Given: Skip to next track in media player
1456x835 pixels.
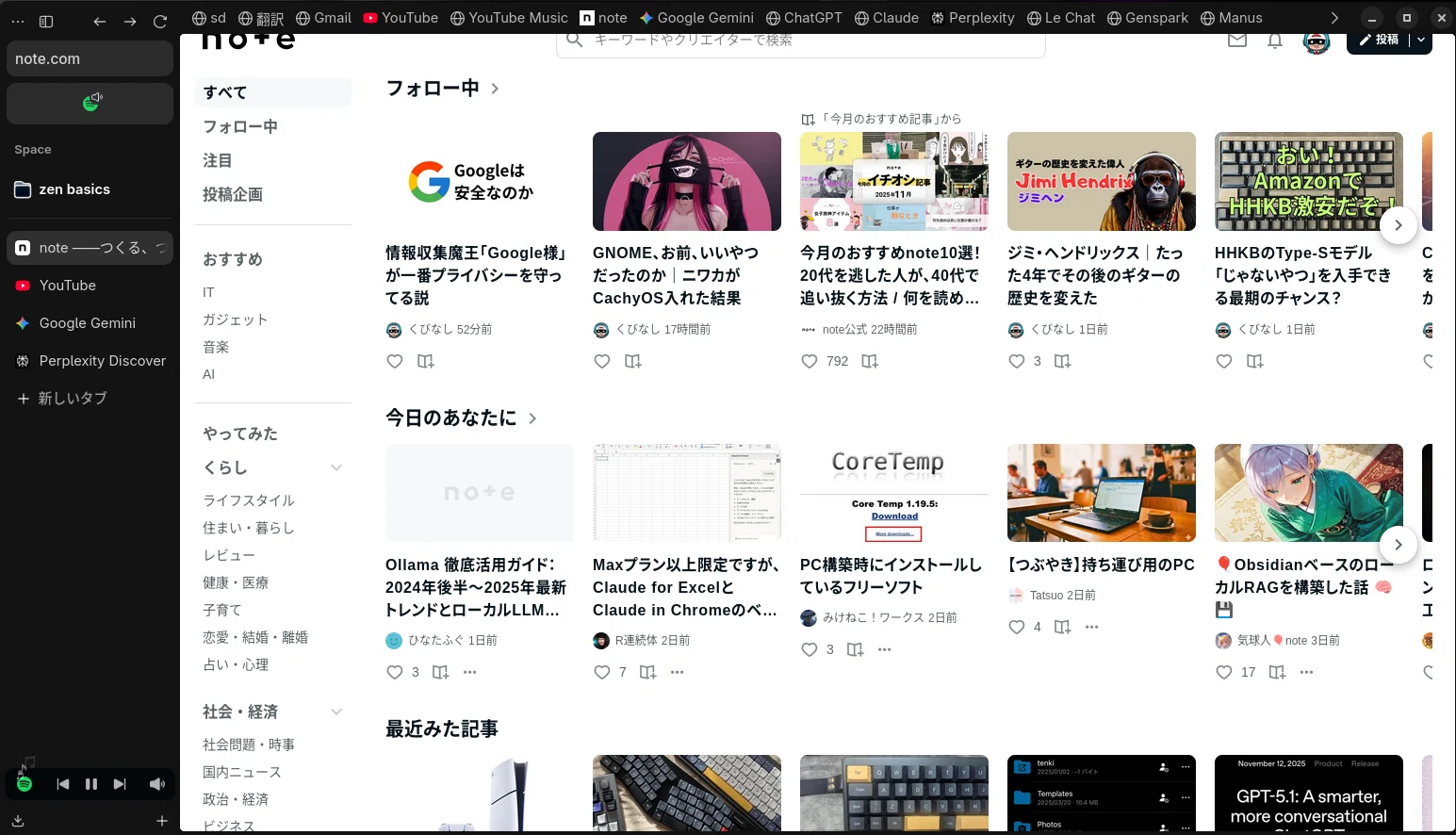Looking at the screenshot, I should click(120, 784).
